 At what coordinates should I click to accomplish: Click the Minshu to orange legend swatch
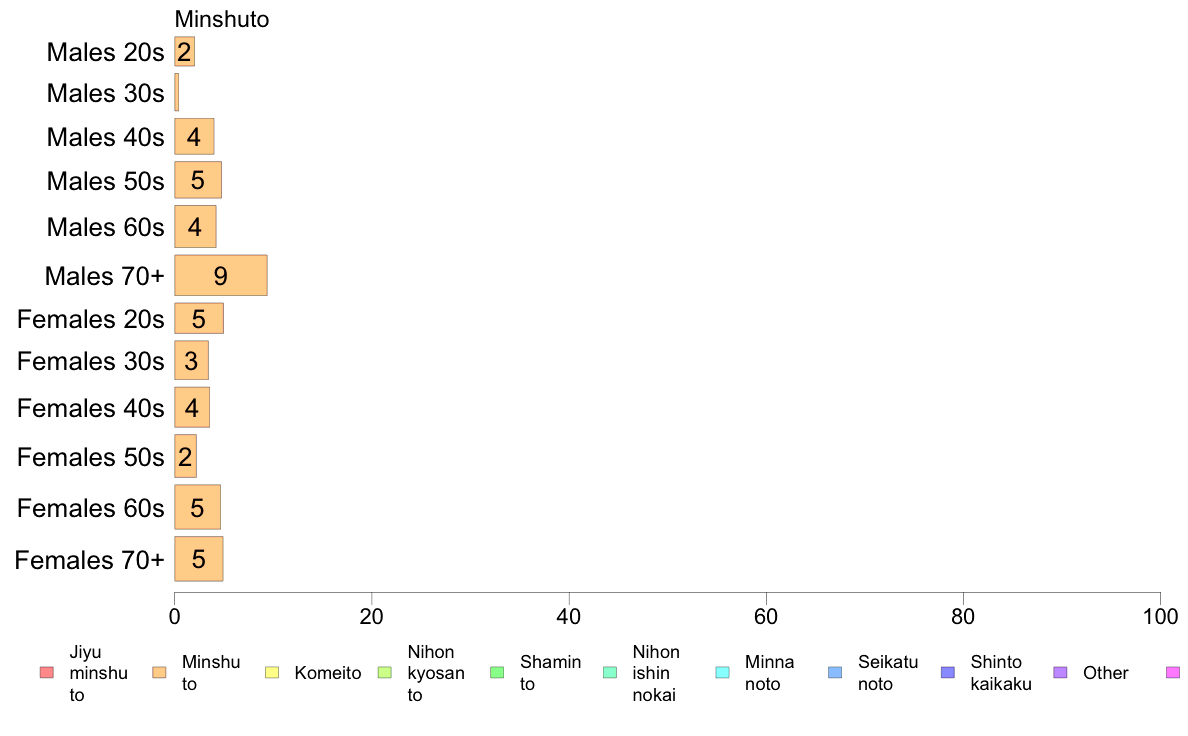tap(159, 672)
